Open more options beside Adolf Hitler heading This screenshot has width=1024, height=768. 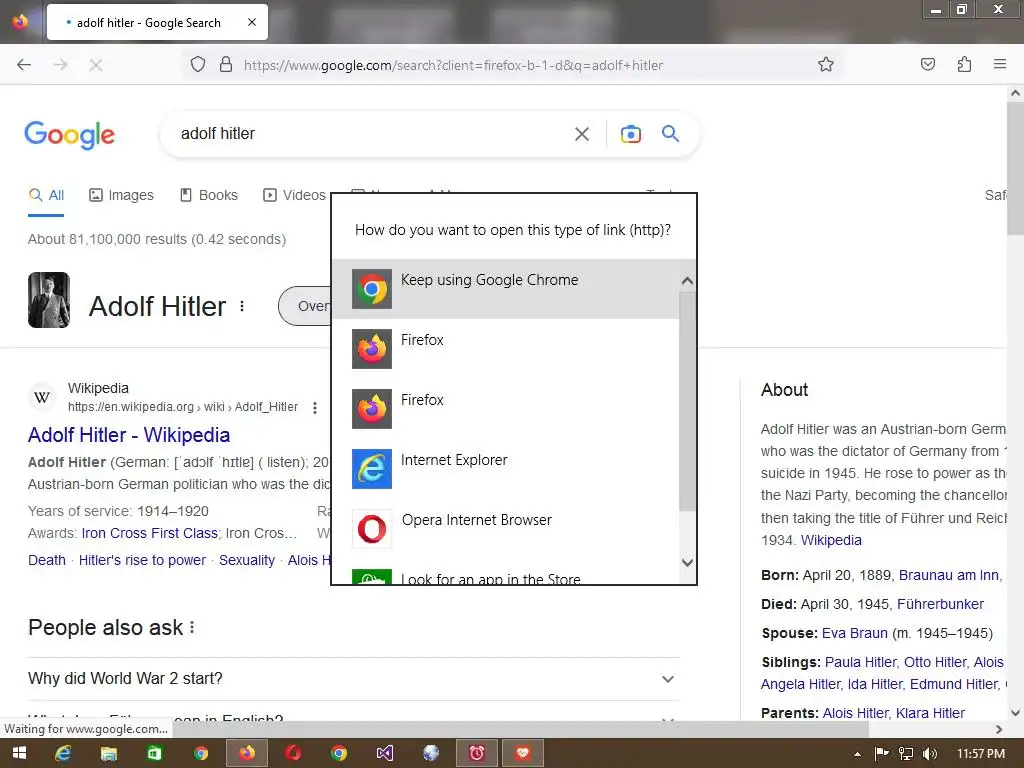pyautogui.click(x=242, y=306)
